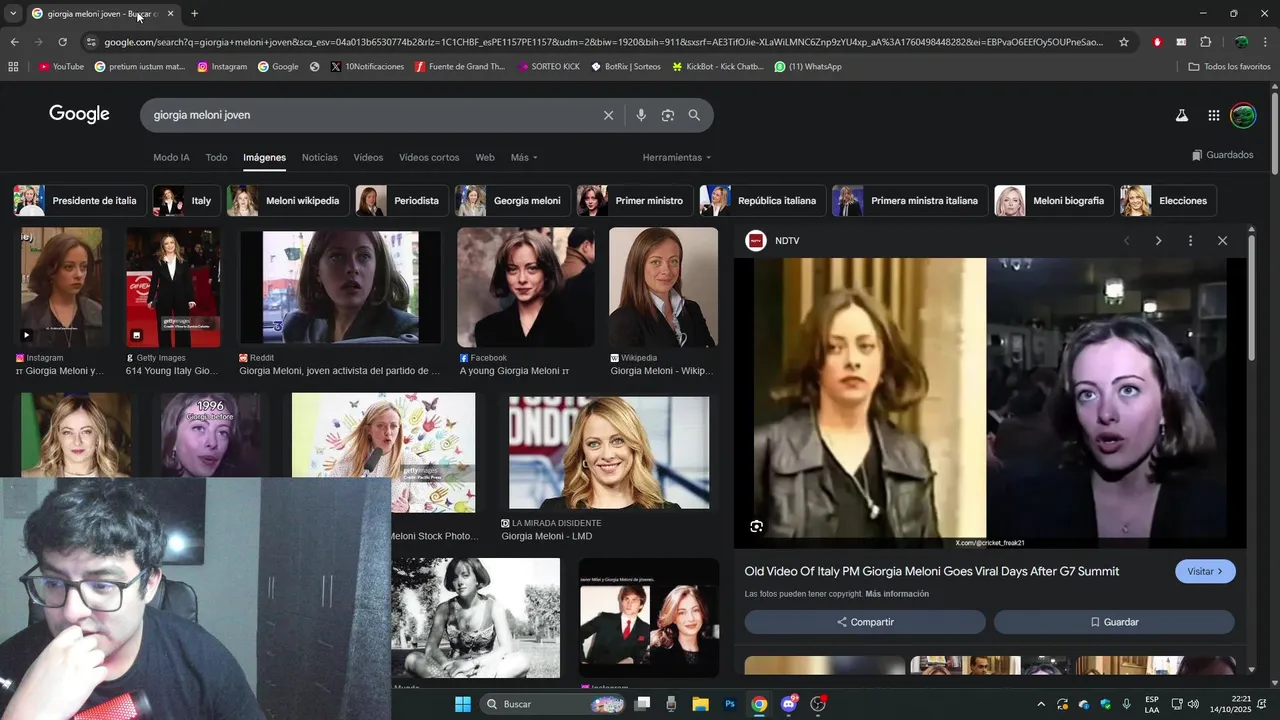Open OBS Studio from the taskbar
Image resolution: width=1280 pixels, height=720 pixels.
[818, 704]
